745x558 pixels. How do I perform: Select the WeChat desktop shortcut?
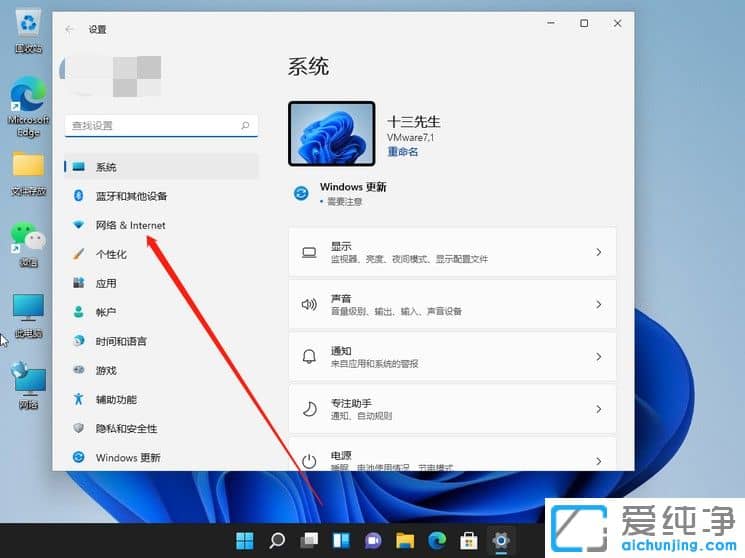29,245
